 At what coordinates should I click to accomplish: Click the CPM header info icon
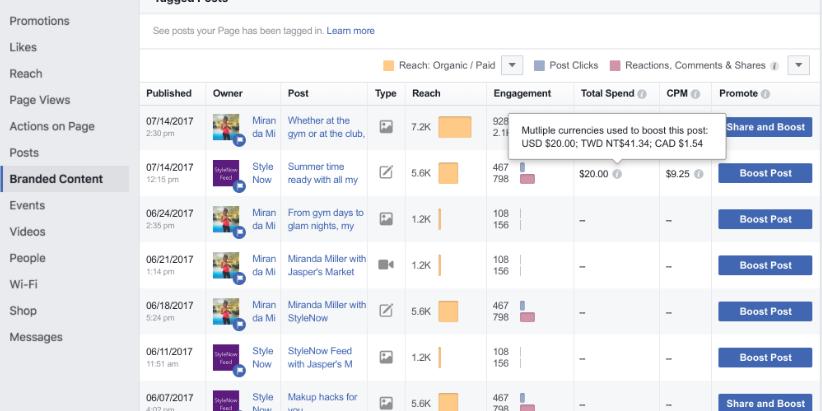coord(695,94)
